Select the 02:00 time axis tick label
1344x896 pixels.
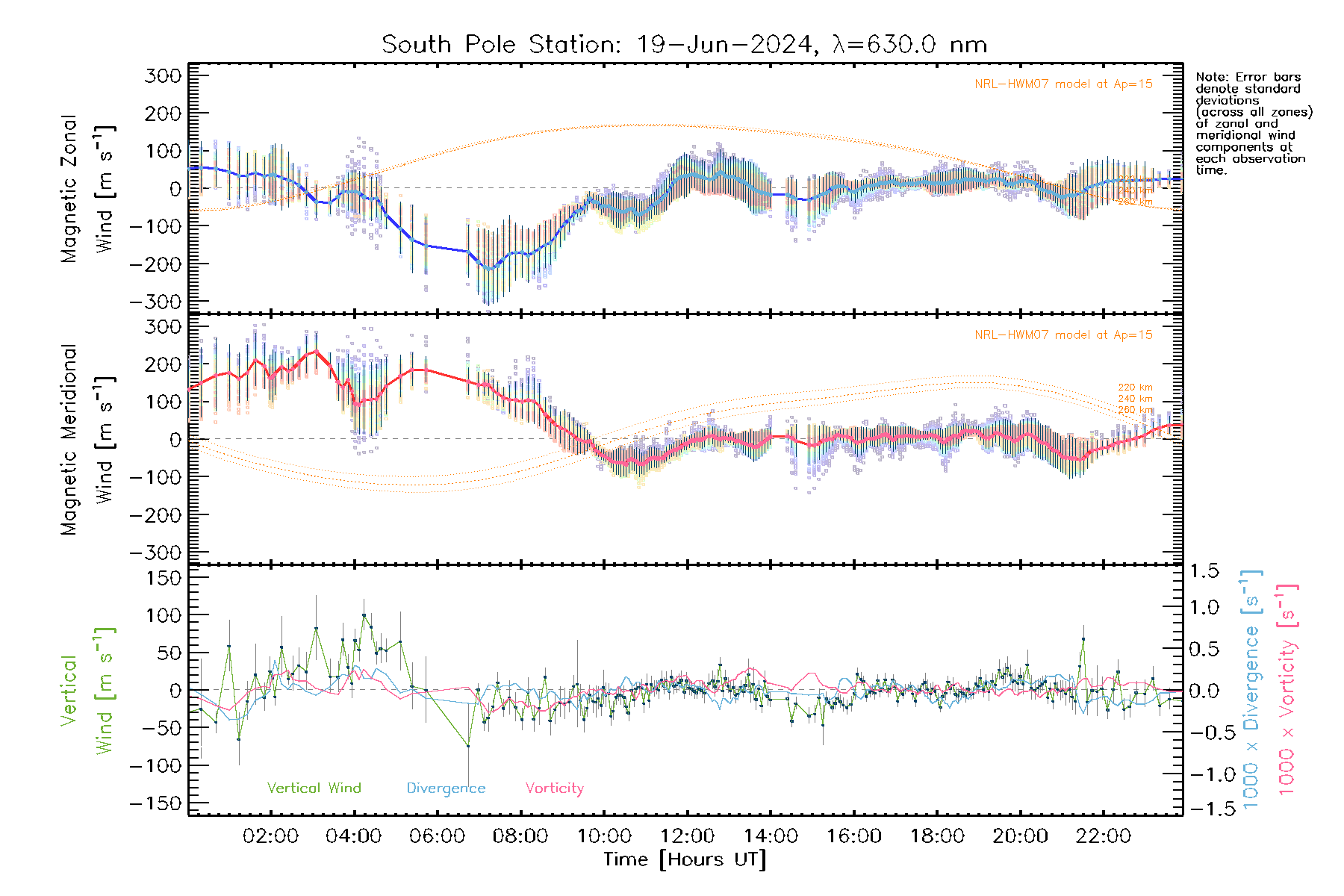[270, 836]
